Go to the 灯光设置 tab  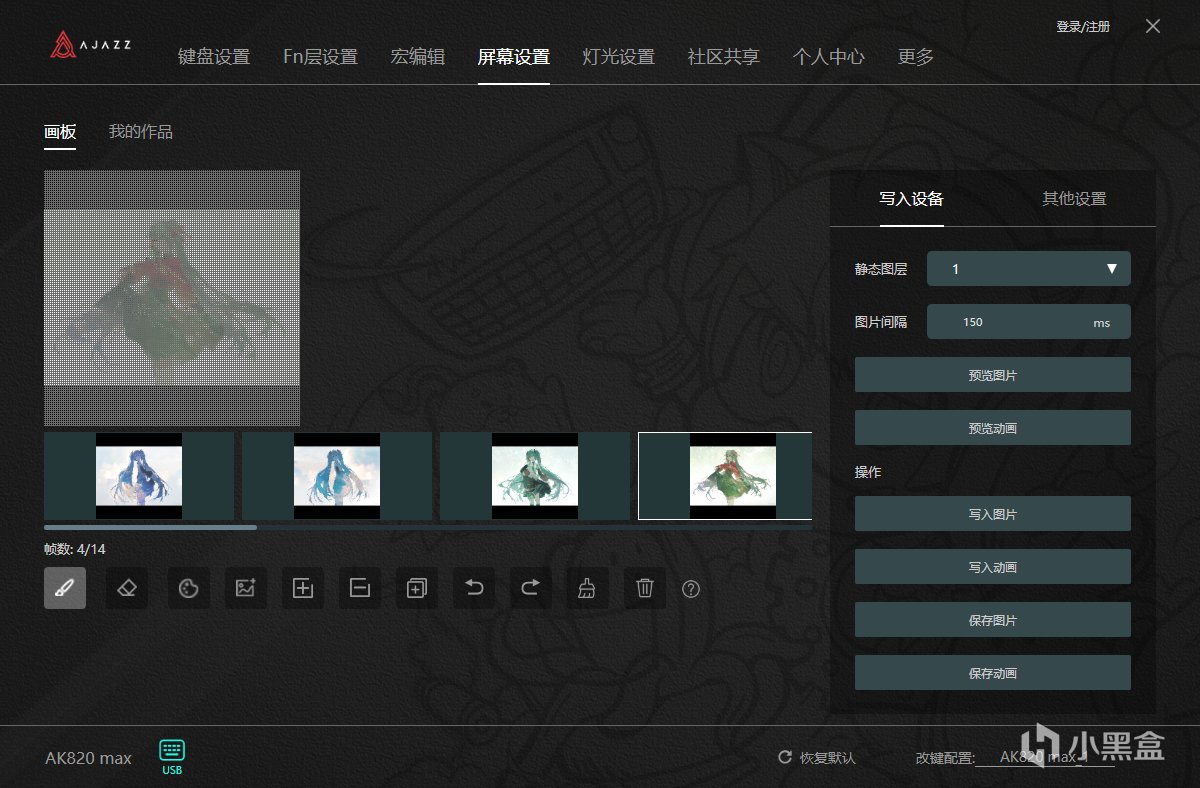[619, 57]
